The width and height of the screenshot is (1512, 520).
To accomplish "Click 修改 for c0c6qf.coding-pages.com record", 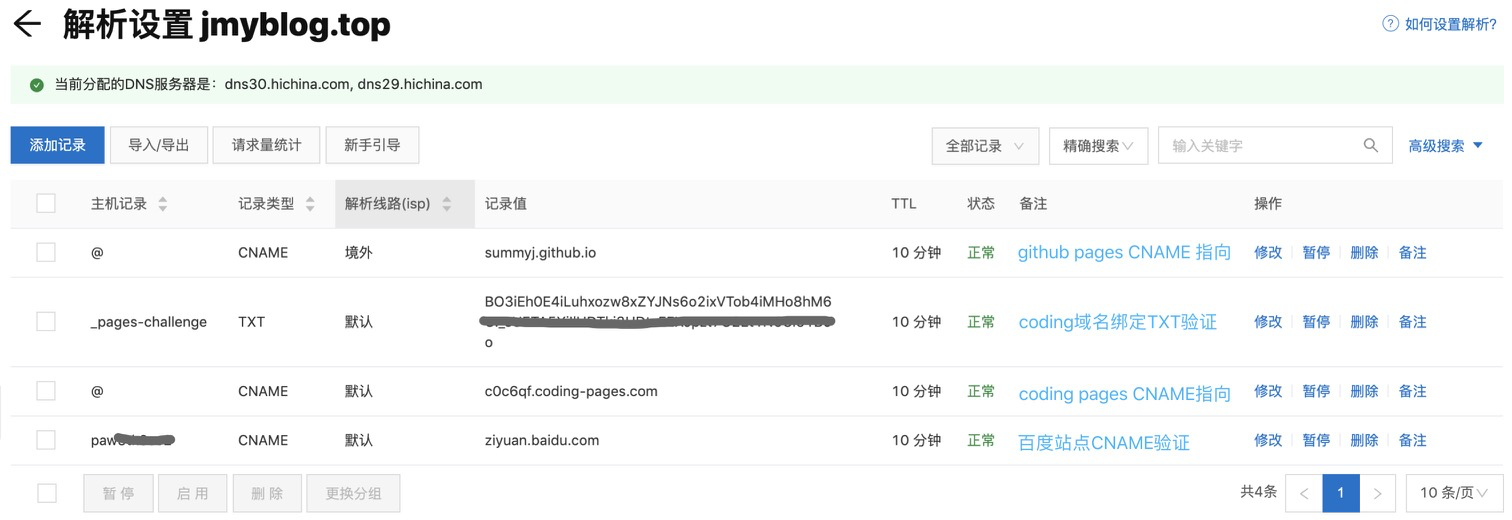I will pos(1268,391).
